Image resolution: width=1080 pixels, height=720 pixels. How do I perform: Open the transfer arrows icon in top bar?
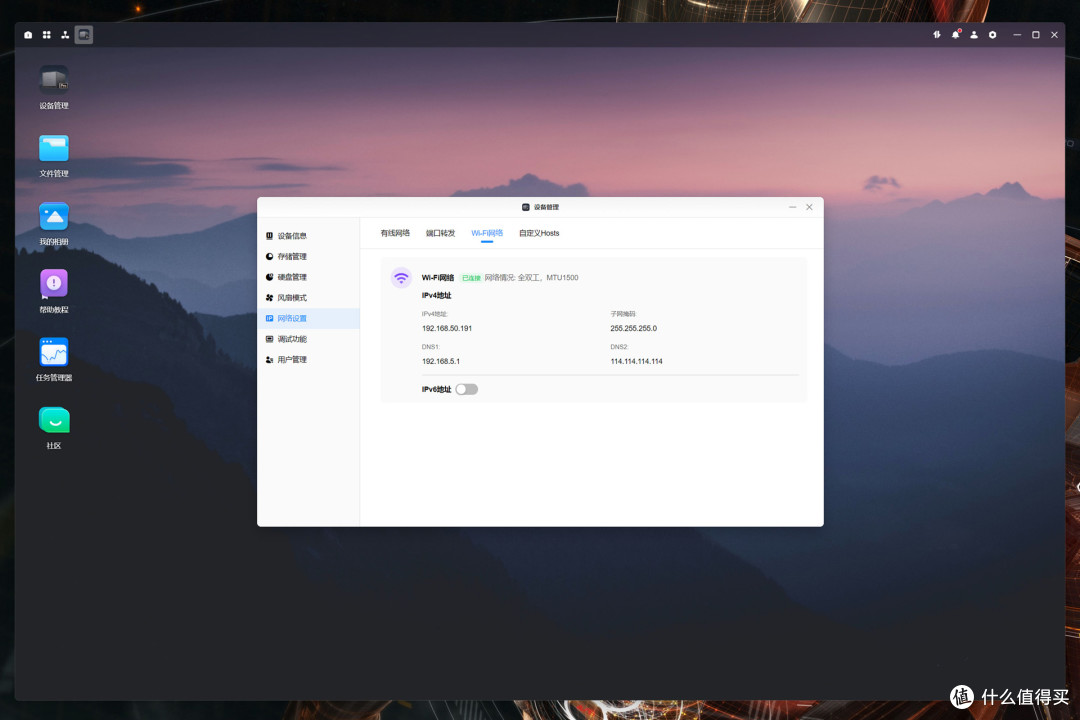tap(937, 34)
